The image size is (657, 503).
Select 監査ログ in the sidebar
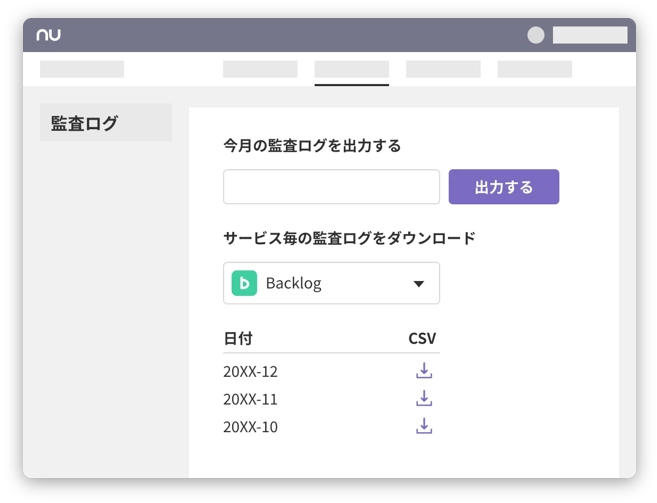(x=106, y=122)
